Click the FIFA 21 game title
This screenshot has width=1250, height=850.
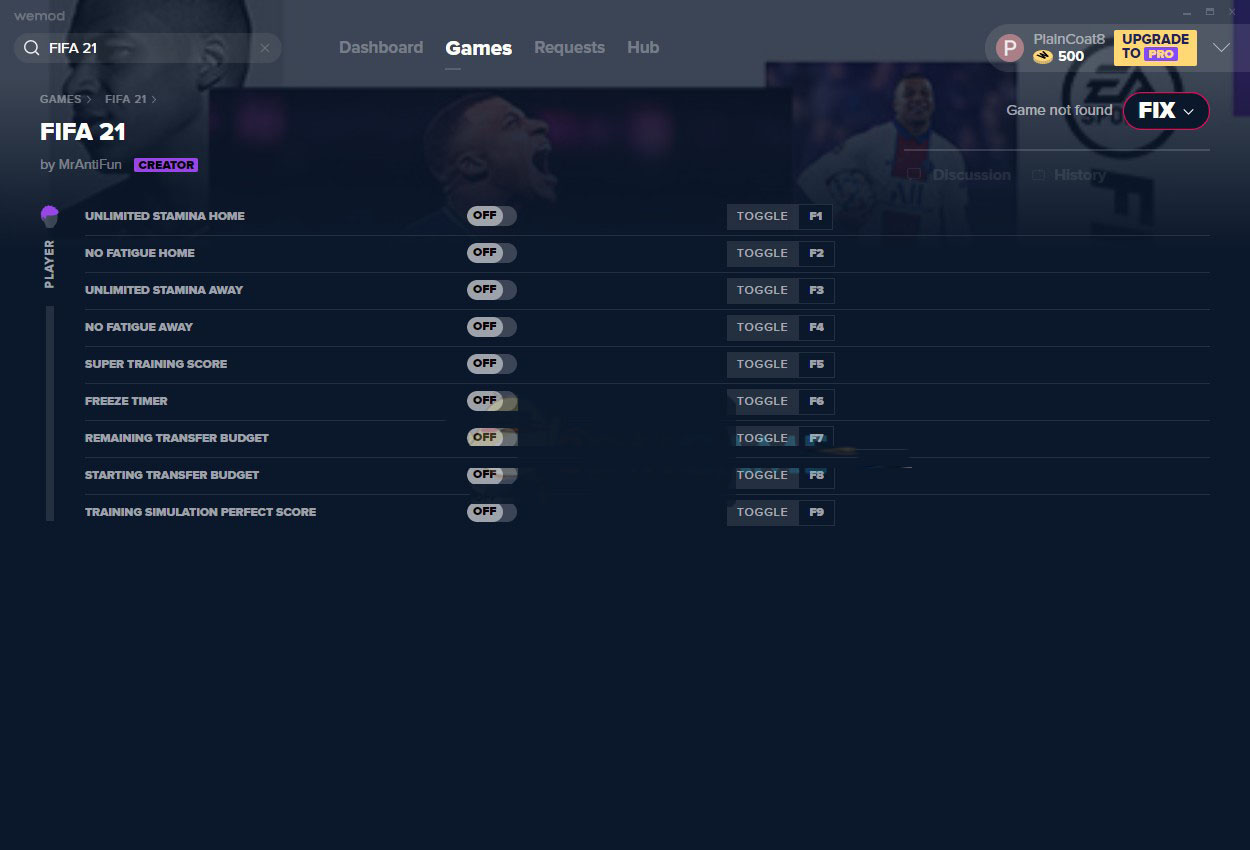(x=83, y=132)
